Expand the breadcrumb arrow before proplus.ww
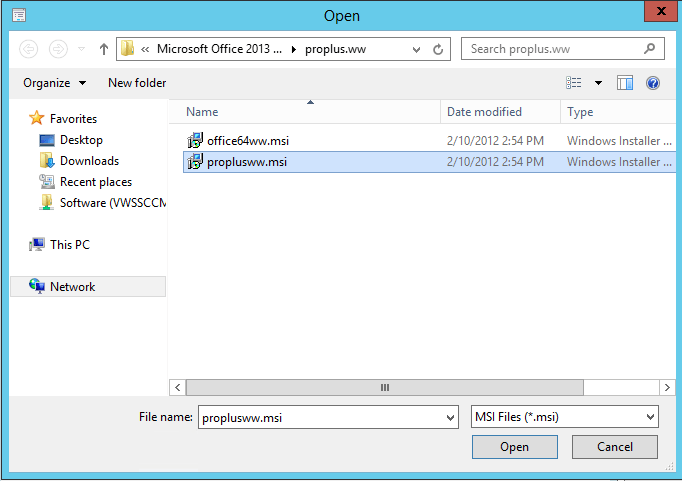This screenshot has height=481, width=682. 294,49
